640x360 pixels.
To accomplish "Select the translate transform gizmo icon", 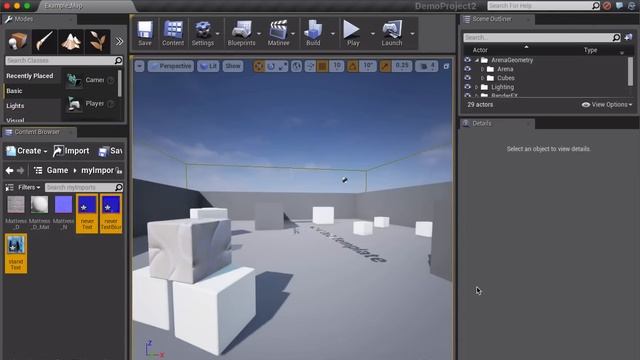I will tap(259, 66).
